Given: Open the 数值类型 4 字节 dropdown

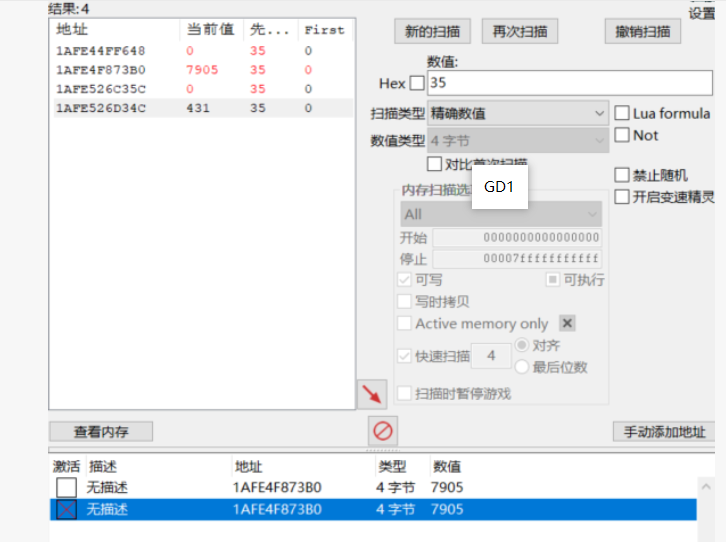Looking at the screenshot, I should tap(518, 140).
